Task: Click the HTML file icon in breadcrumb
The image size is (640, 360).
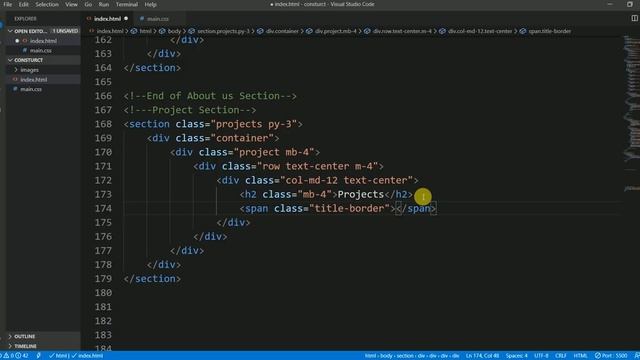Action: [x=91, y=31]
